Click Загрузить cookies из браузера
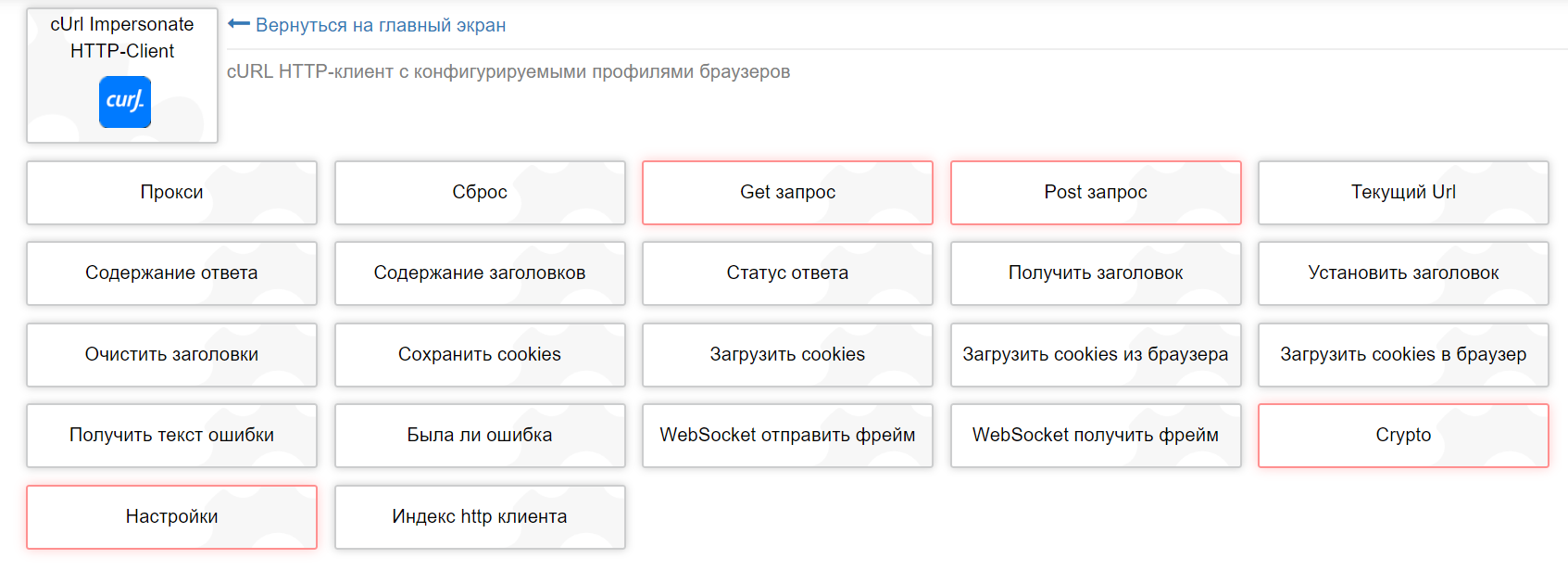This screenshot has height=571, width=1568. coord(1095,355)
